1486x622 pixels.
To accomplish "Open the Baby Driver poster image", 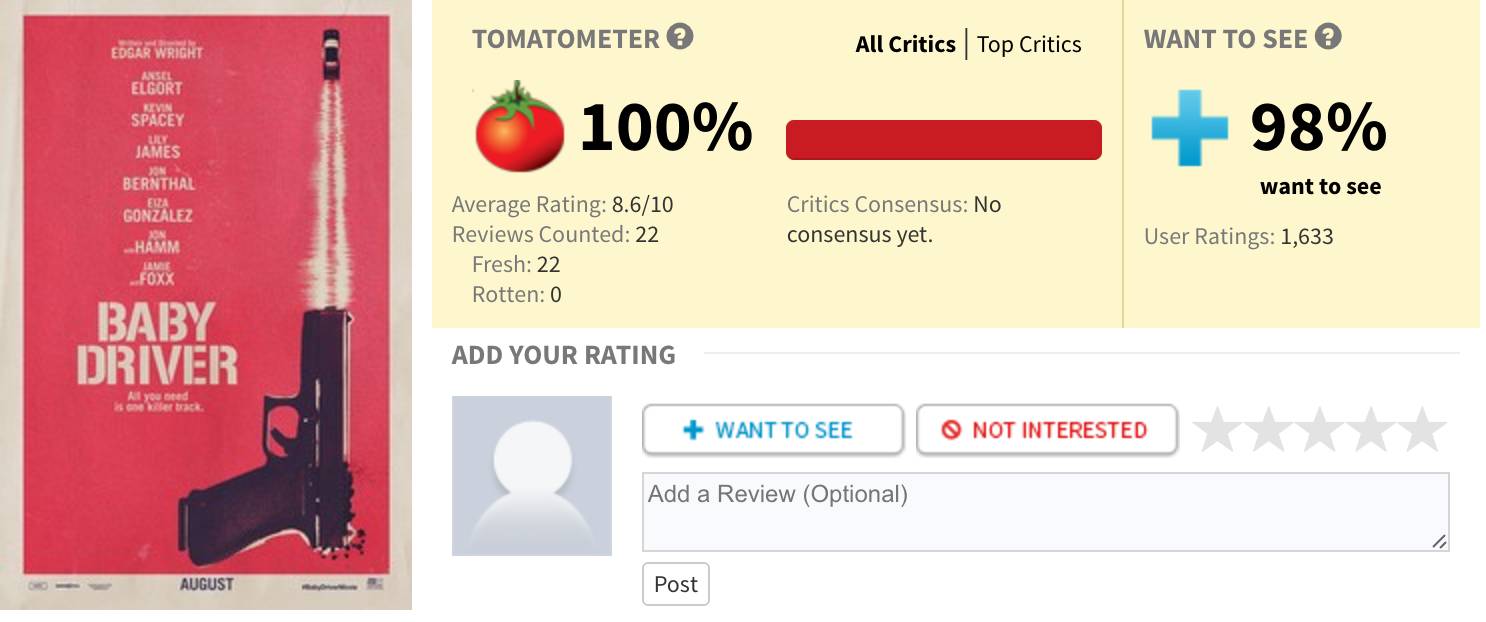I will (206, 310).
